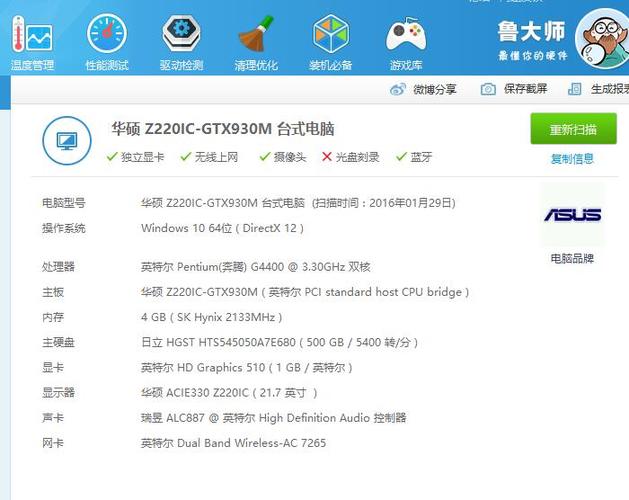Click the 主板 row label
The height and width of the screenshot is (500, 629).
[x=53, y=292]
